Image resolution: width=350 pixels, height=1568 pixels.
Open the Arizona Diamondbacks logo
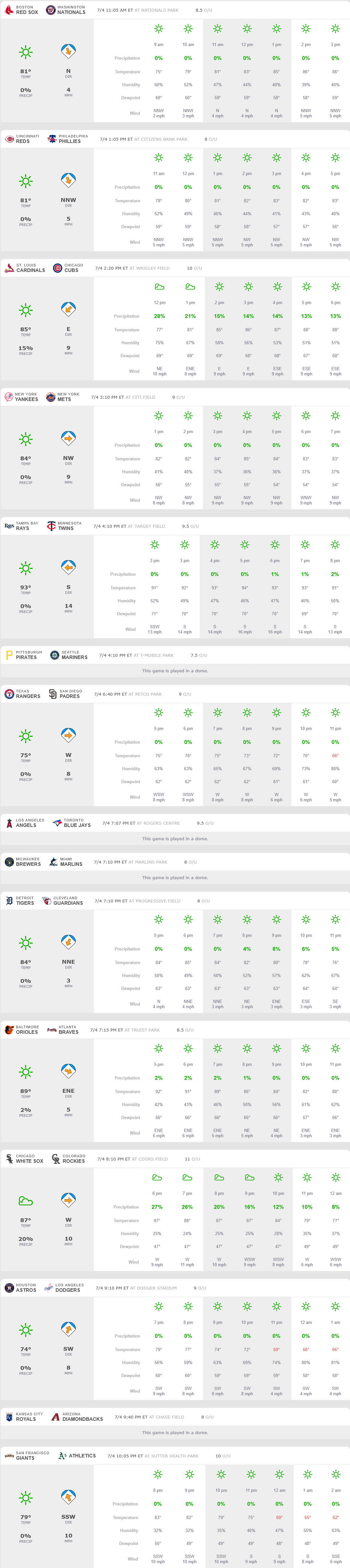coord(55,1418)
